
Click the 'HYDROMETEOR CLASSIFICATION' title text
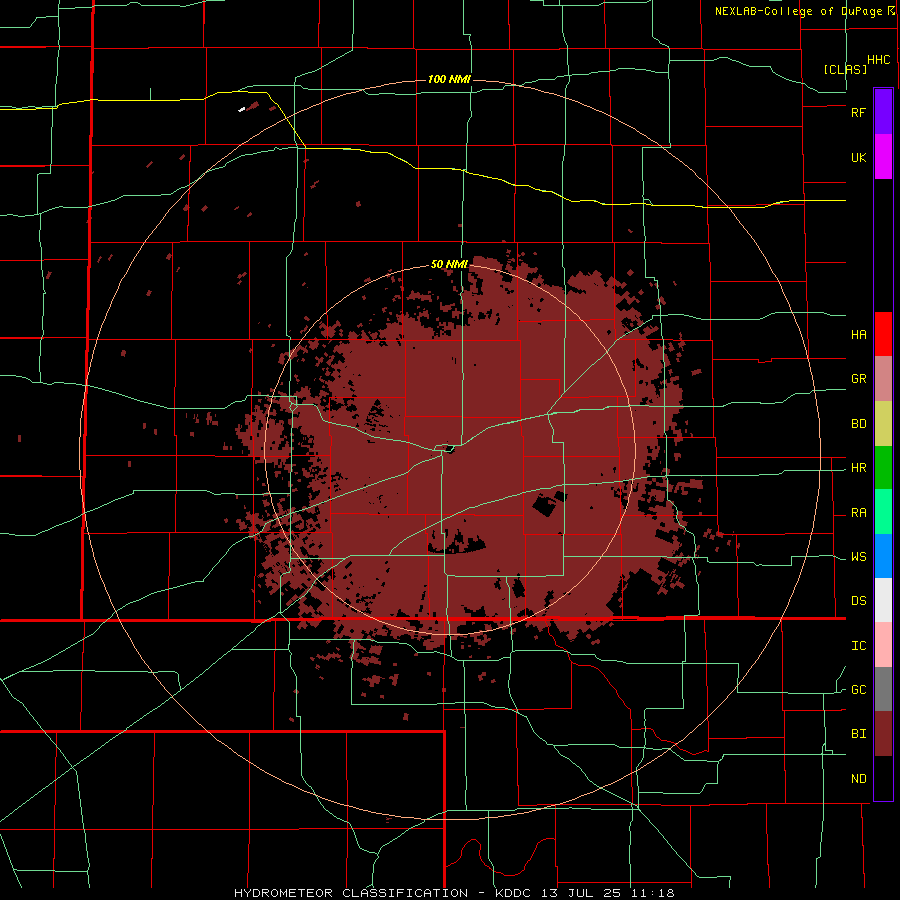coord(351,893)
